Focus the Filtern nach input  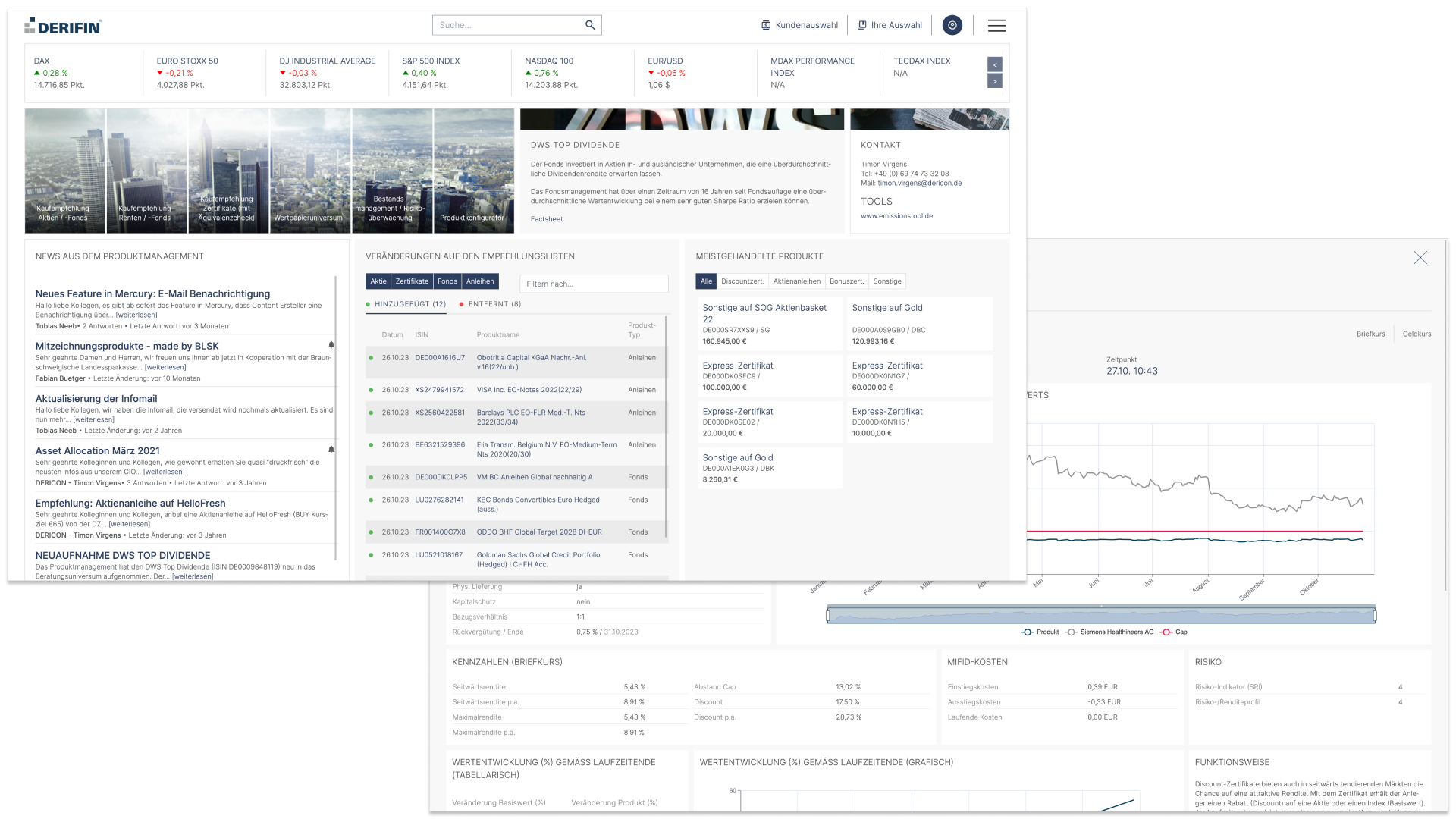click(594, 284)
